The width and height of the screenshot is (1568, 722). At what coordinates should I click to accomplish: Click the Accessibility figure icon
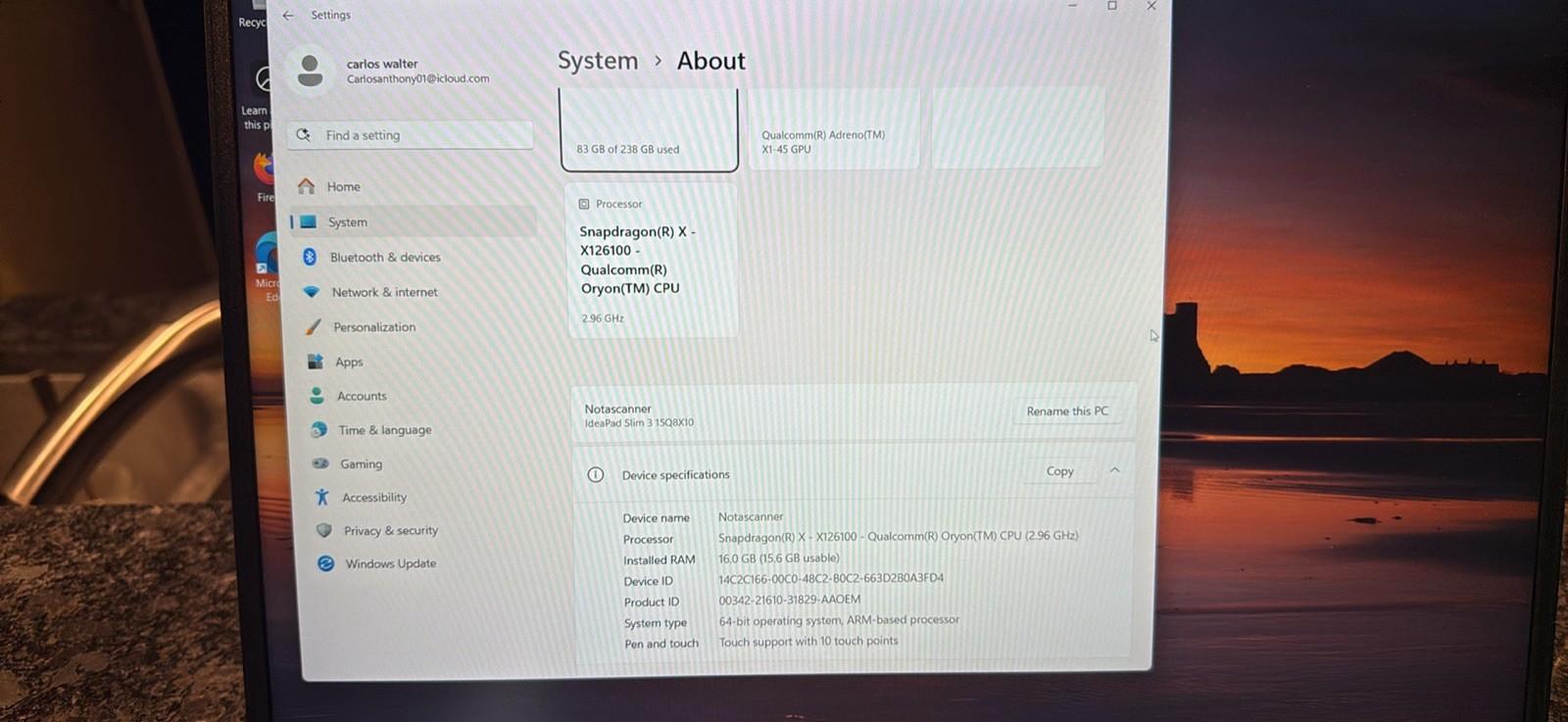click(x=322, y=497)
